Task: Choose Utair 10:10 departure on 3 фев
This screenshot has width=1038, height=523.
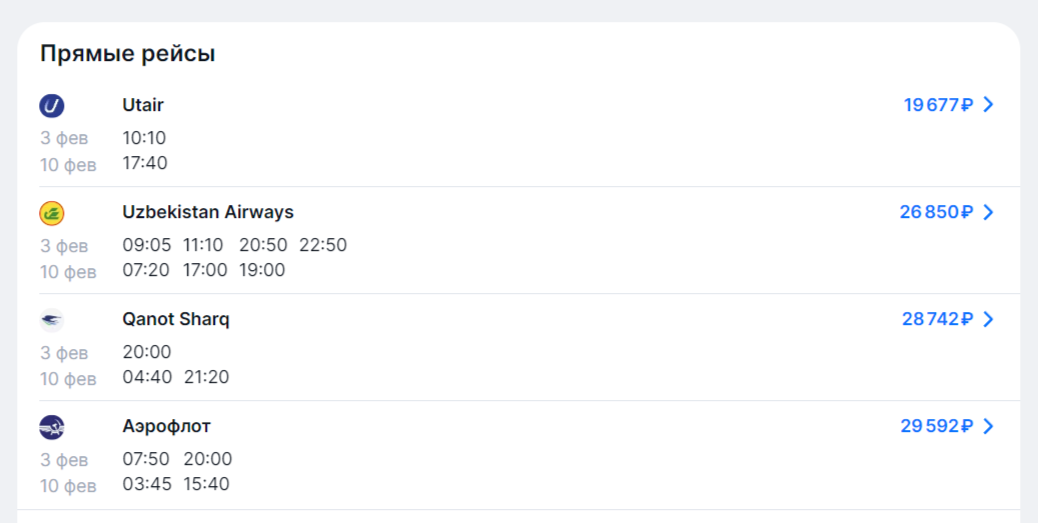Action: coord(144,138)
